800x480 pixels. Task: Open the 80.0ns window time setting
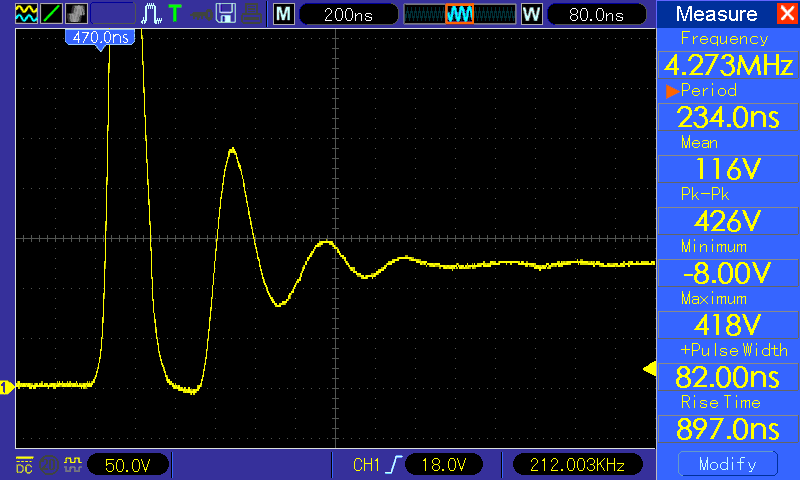click(x=596, y=14)
